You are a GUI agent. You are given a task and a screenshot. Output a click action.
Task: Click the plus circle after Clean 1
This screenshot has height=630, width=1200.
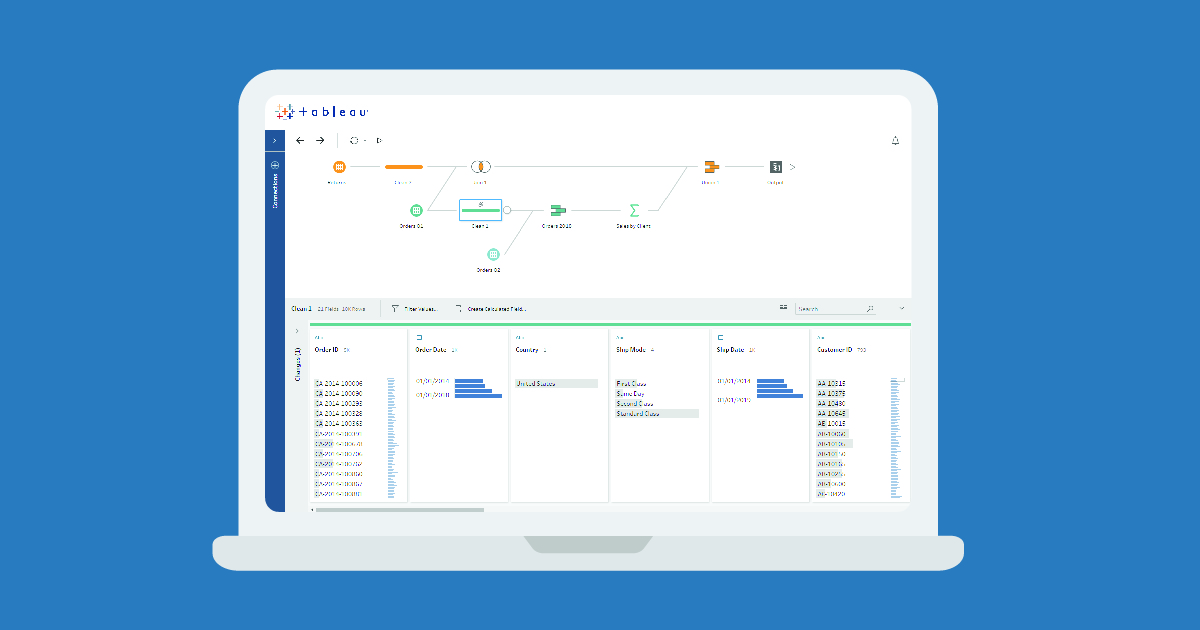point(507,210)
